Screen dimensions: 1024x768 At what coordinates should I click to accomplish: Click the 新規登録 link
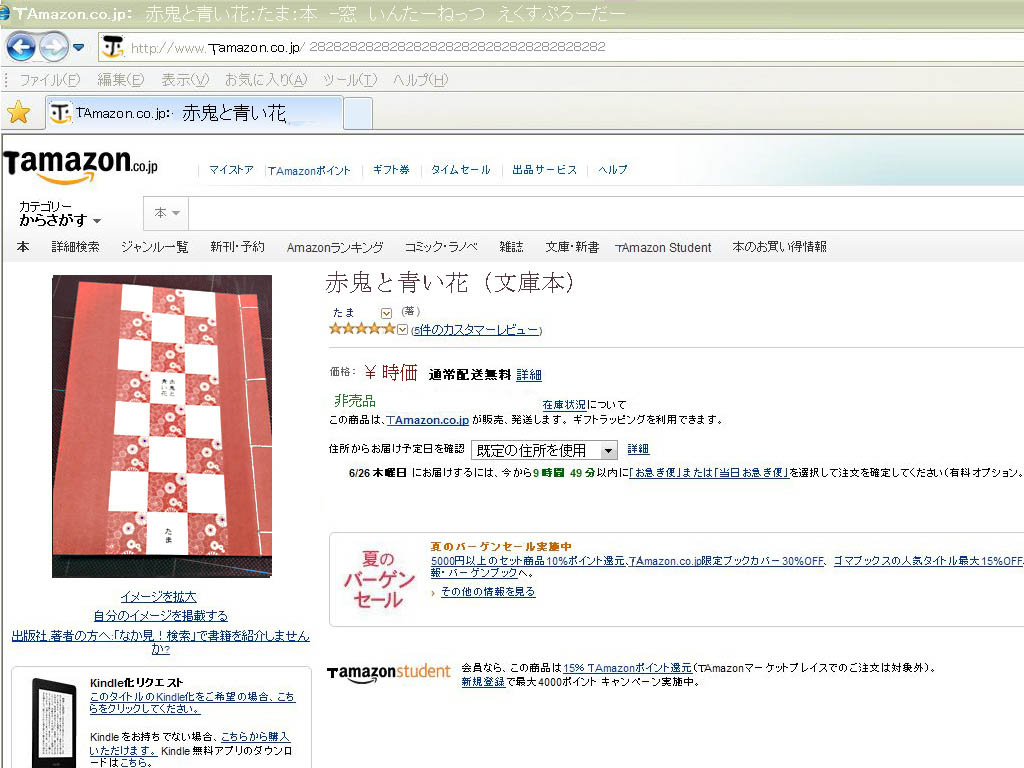(483, 682)
